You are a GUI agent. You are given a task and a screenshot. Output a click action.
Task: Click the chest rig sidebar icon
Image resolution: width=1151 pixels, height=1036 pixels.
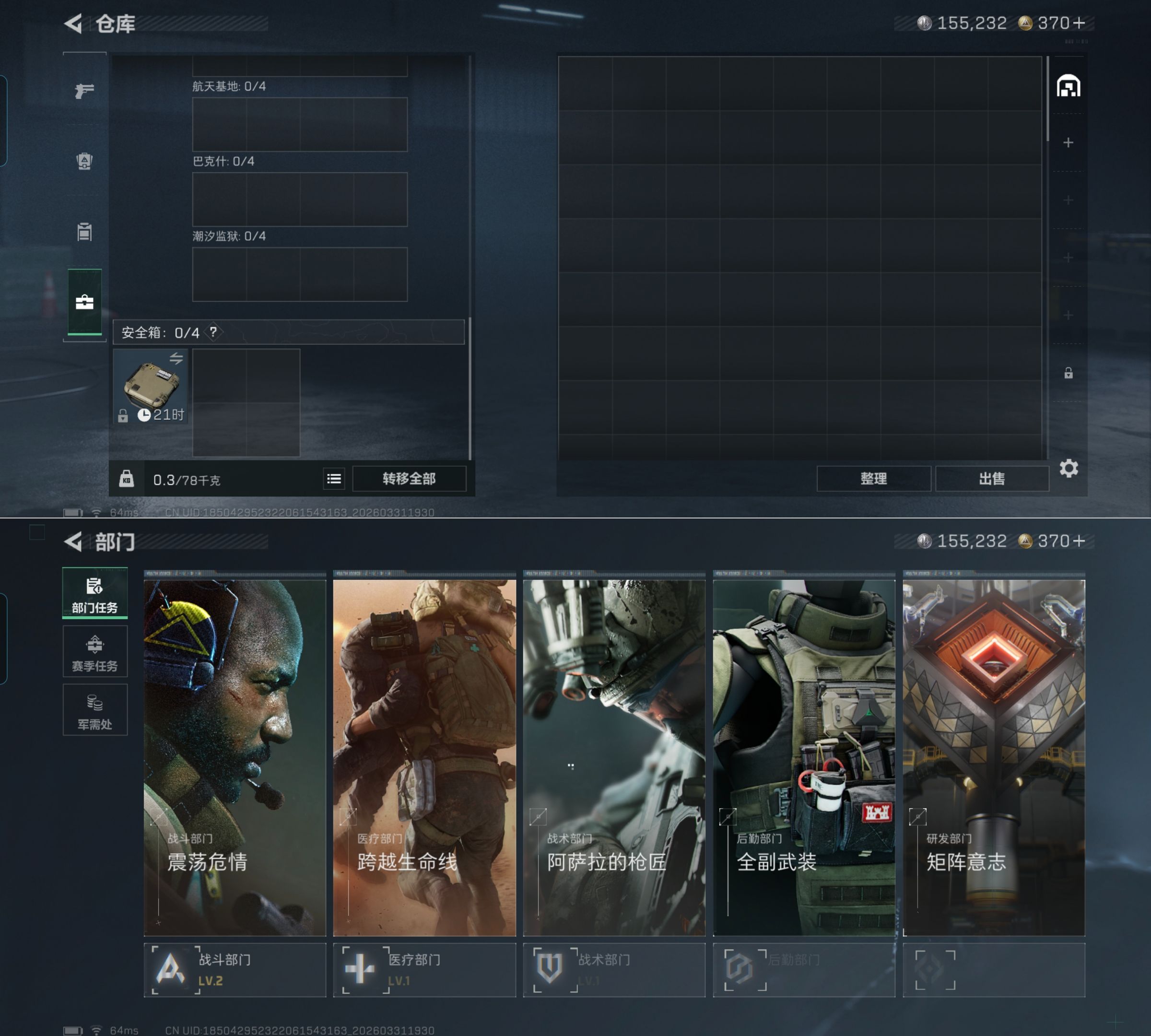click(x=84, y=232)
